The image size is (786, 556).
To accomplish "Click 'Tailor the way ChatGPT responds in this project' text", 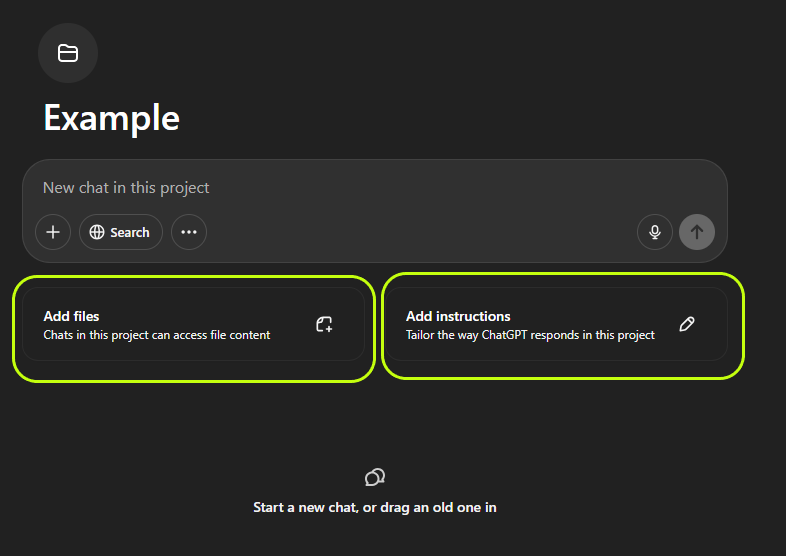I will click(530, 335).
